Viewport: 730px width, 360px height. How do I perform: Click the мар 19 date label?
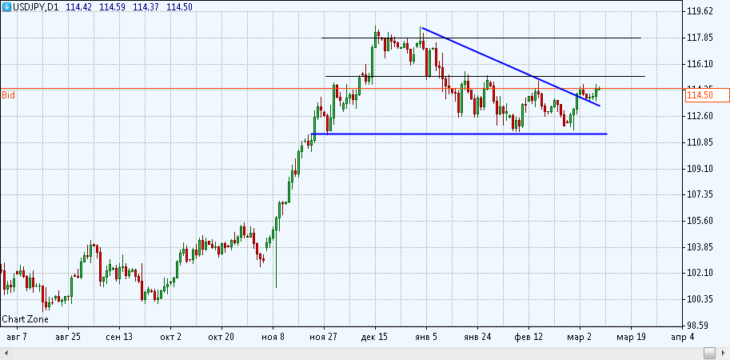pyautogui.click(x=631, y=337)
